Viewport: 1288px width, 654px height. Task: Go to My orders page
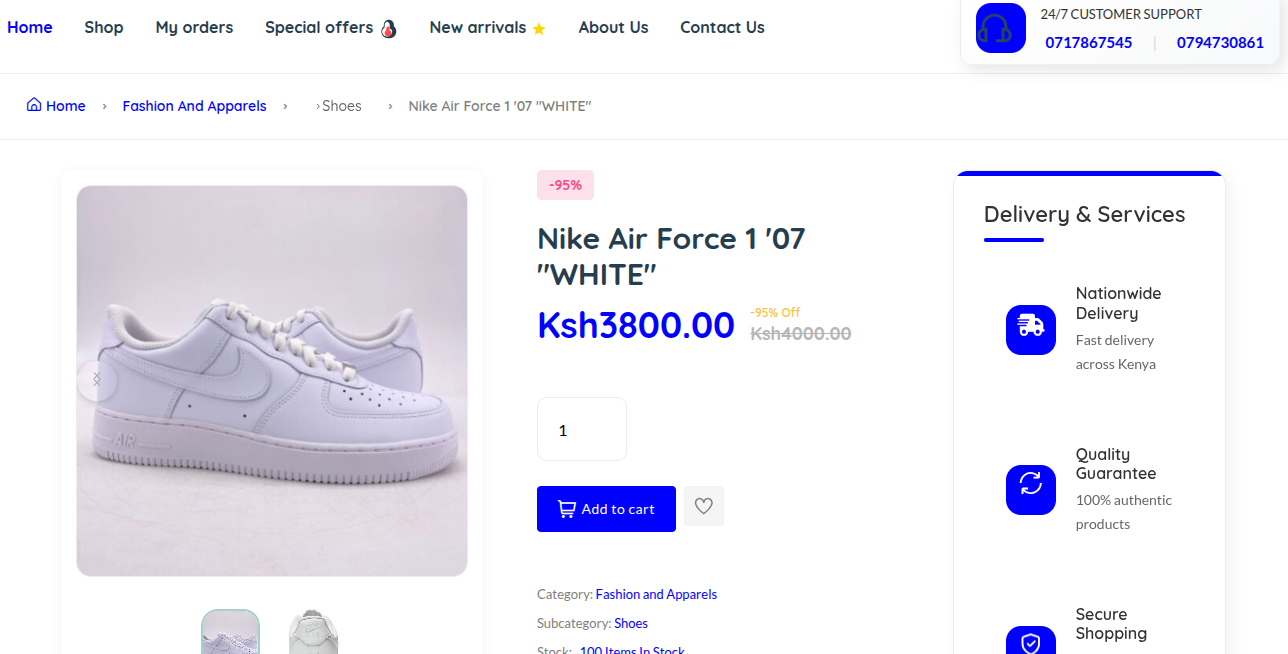(x=194, y=28)
